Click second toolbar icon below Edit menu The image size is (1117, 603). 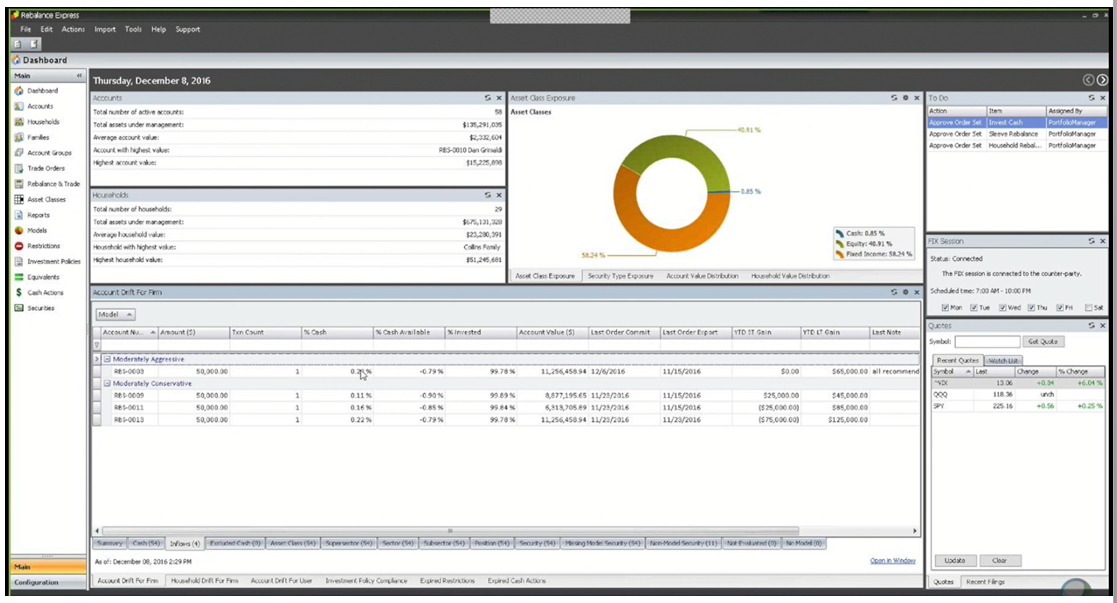[33, 44]
